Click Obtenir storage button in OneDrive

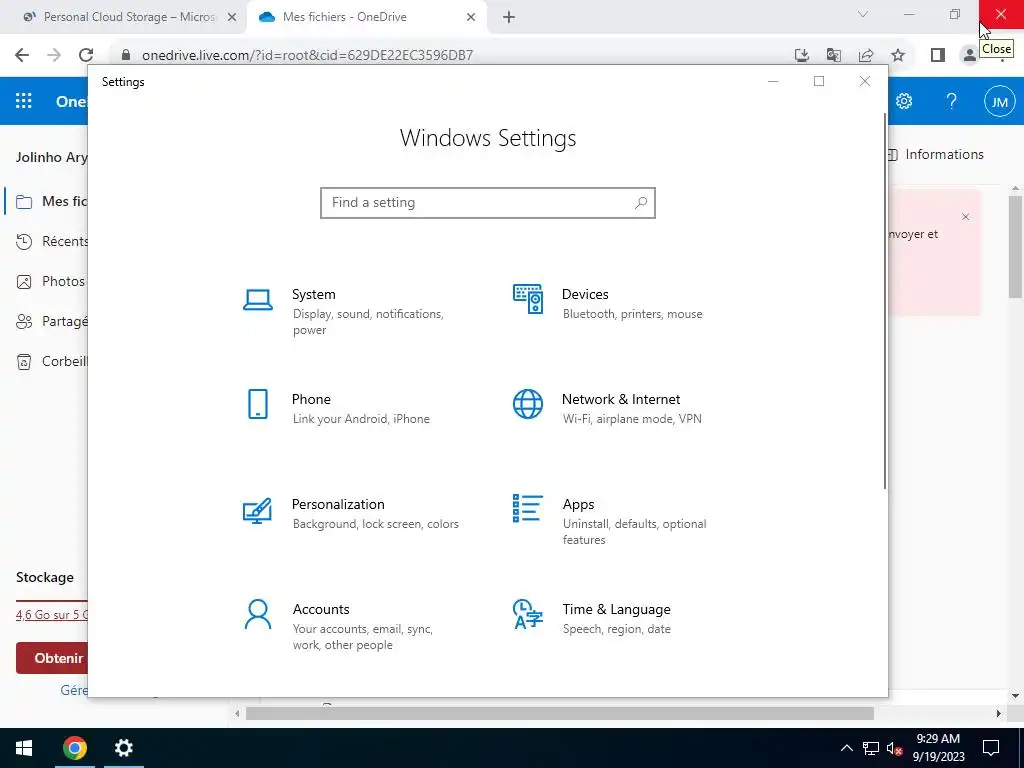pyautogui.click(x=52, y=658)
